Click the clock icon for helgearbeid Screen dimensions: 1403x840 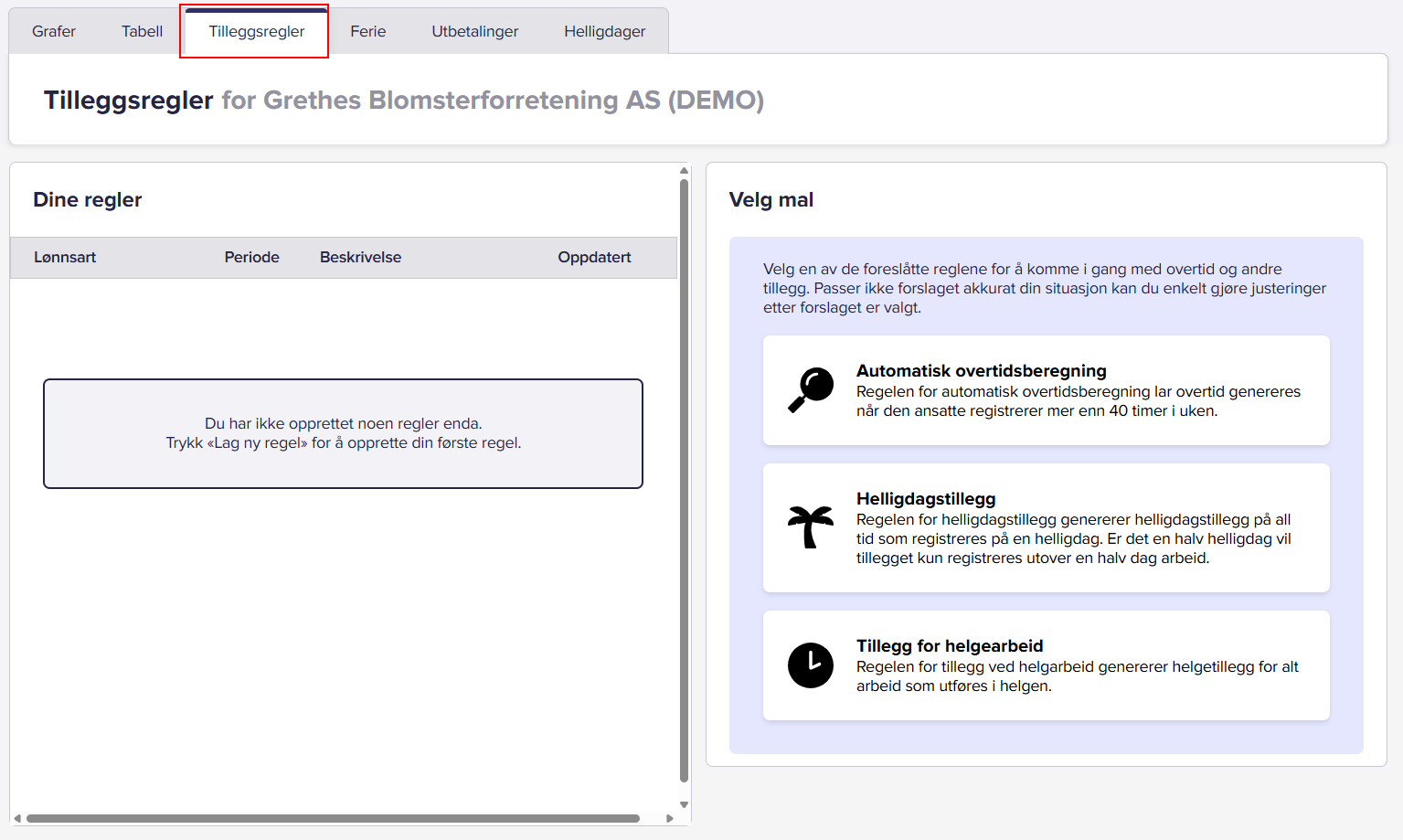pyautogui.click(x=811, y=665)
